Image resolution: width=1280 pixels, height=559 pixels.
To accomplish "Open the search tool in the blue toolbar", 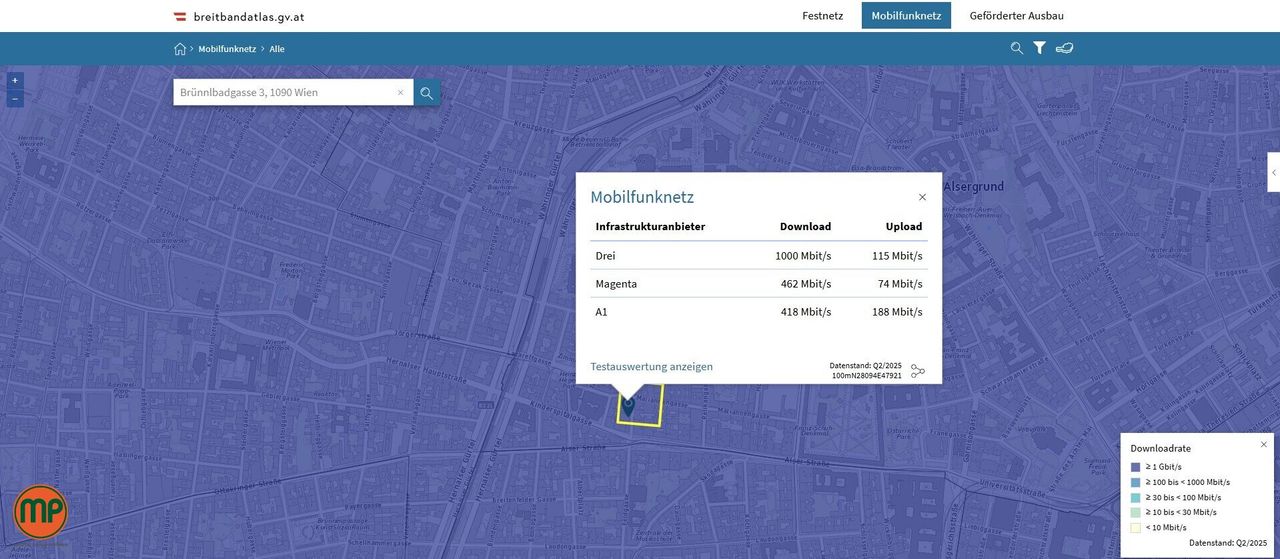I will (1016, 48).
